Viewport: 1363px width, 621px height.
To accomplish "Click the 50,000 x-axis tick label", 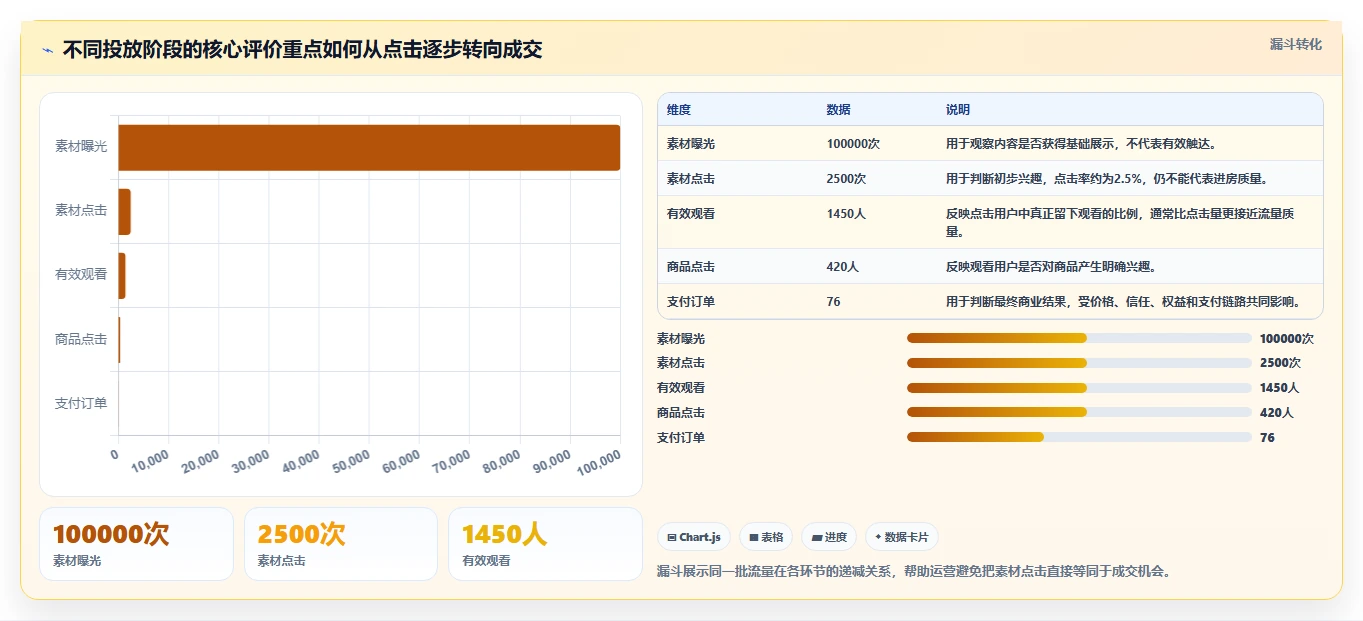I will point(349,461).
